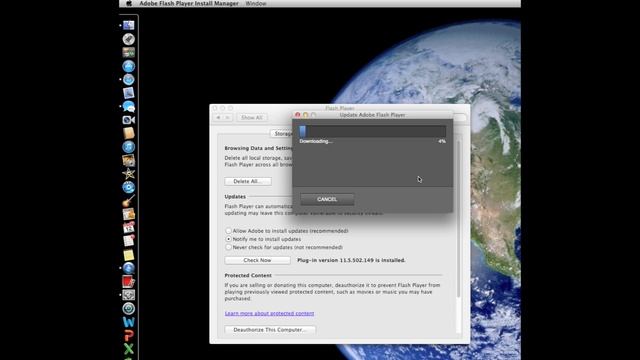This screenshot has height=360, width=640.
Task: Open Mission Control in the dock
Action: pyautogui.click(x=129, y=52)
